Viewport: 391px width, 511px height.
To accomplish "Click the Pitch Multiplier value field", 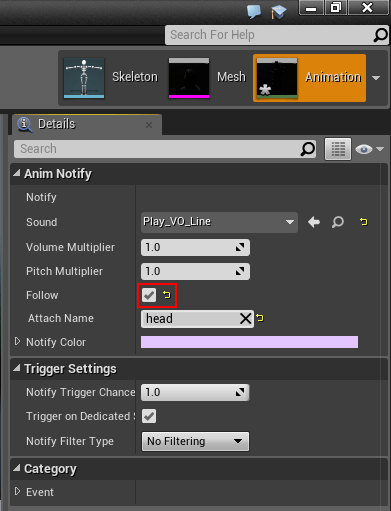I will (195, 271).
